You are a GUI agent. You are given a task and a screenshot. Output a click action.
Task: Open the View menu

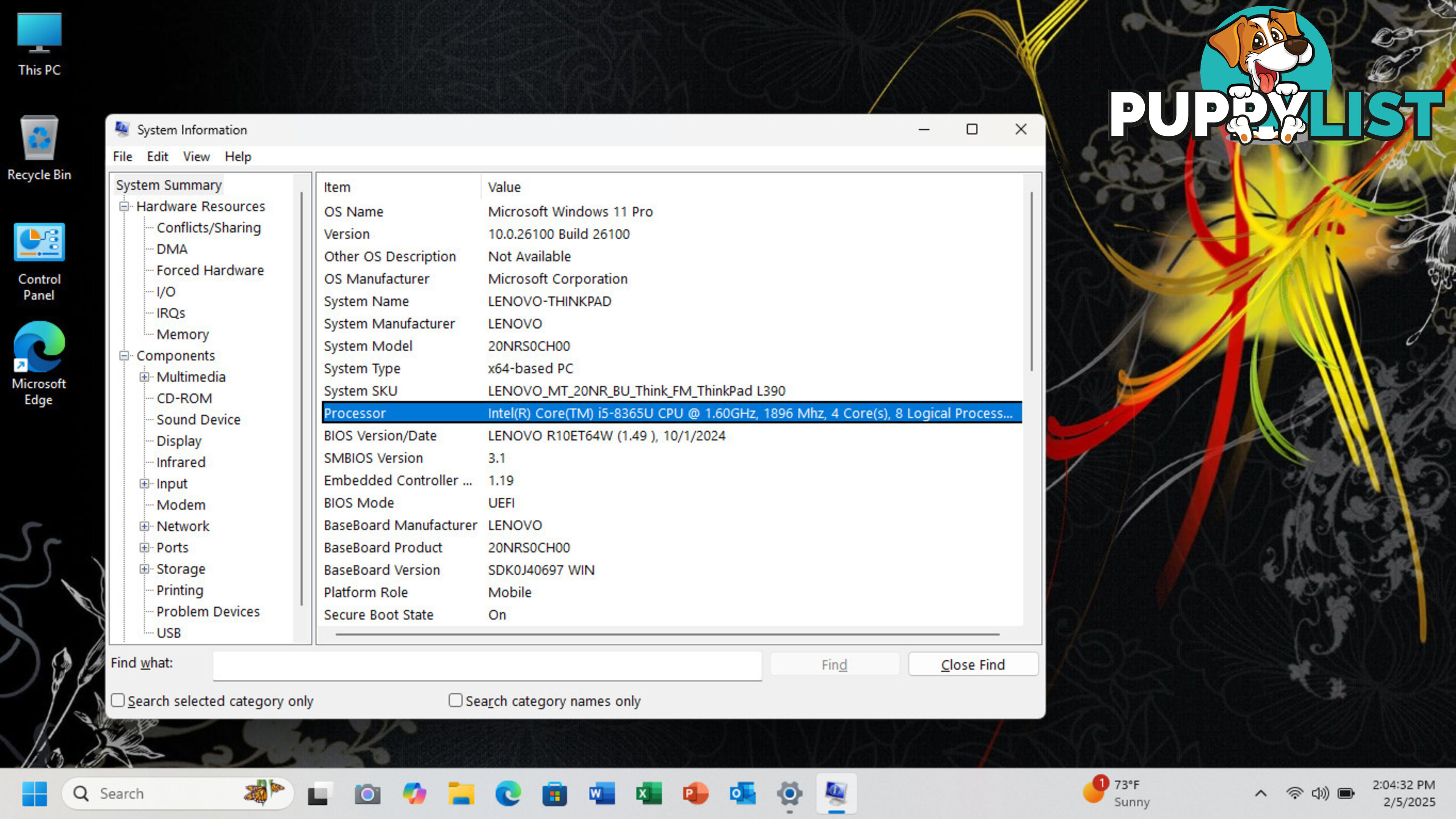click(197, 157)
